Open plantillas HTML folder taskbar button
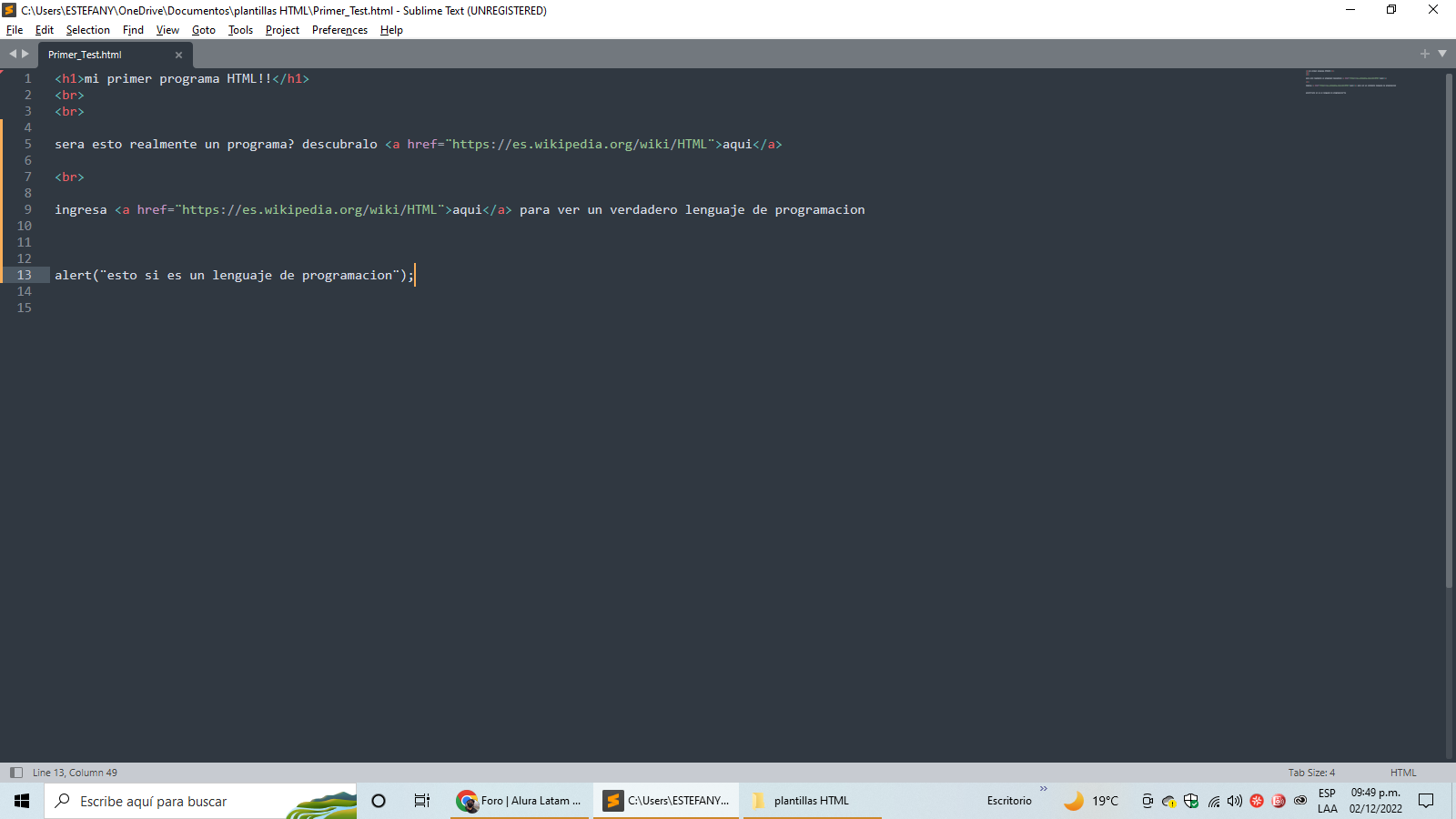Screen dimensions: 1456x819 tap(813, 801)
